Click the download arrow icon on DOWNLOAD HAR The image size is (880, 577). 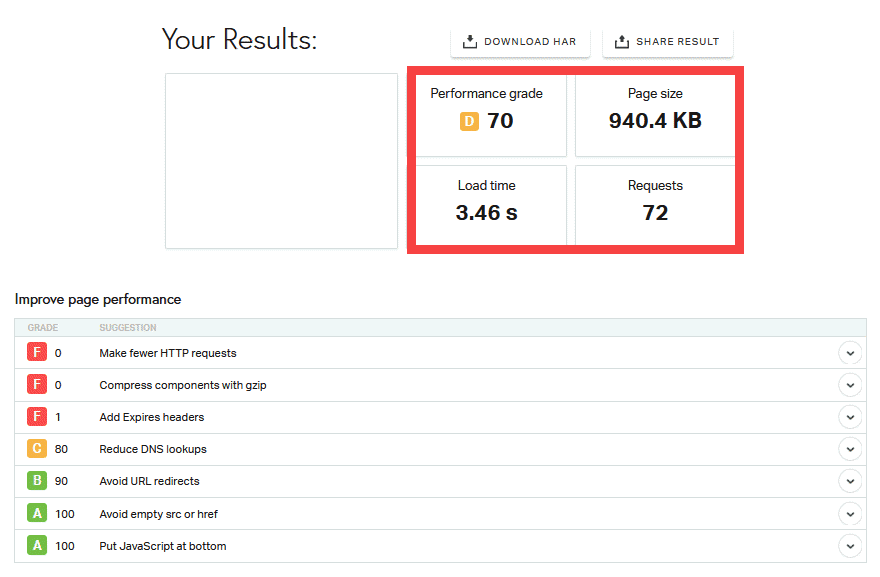468,42
